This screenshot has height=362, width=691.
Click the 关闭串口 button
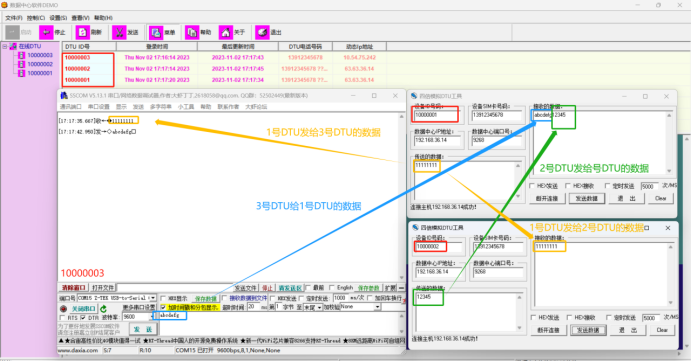pos(83,309)
